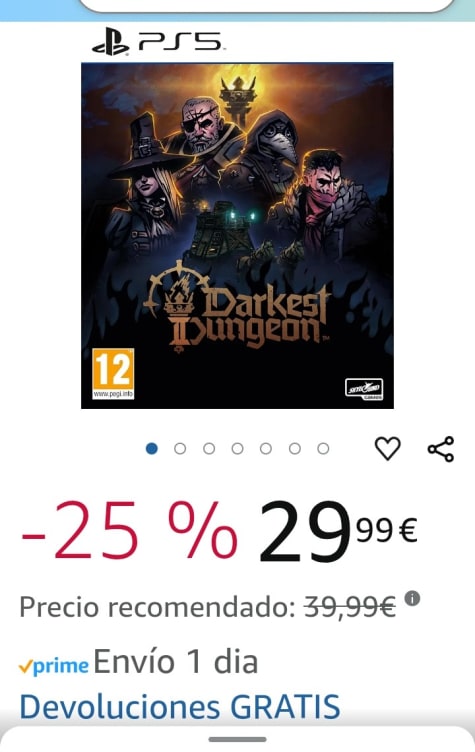475x752 pixels.
Task: Tap the bottom sheet drag handle
Action: [x=238, y=740]
